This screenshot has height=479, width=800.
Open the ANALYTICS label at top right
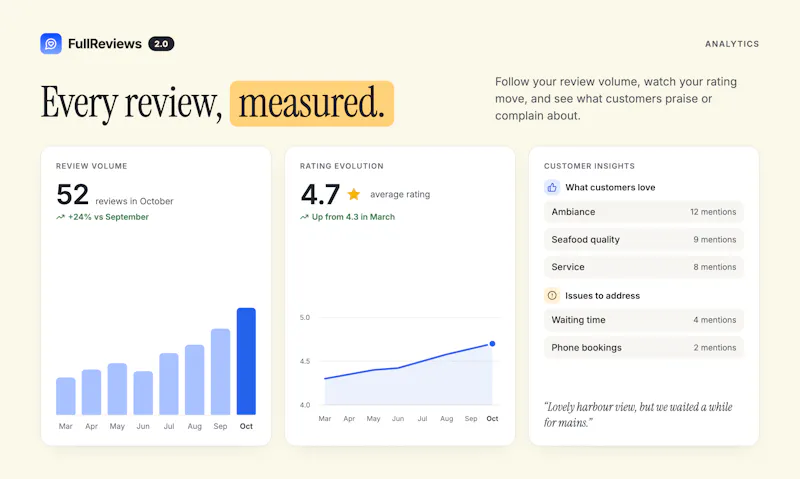[732, 44]
